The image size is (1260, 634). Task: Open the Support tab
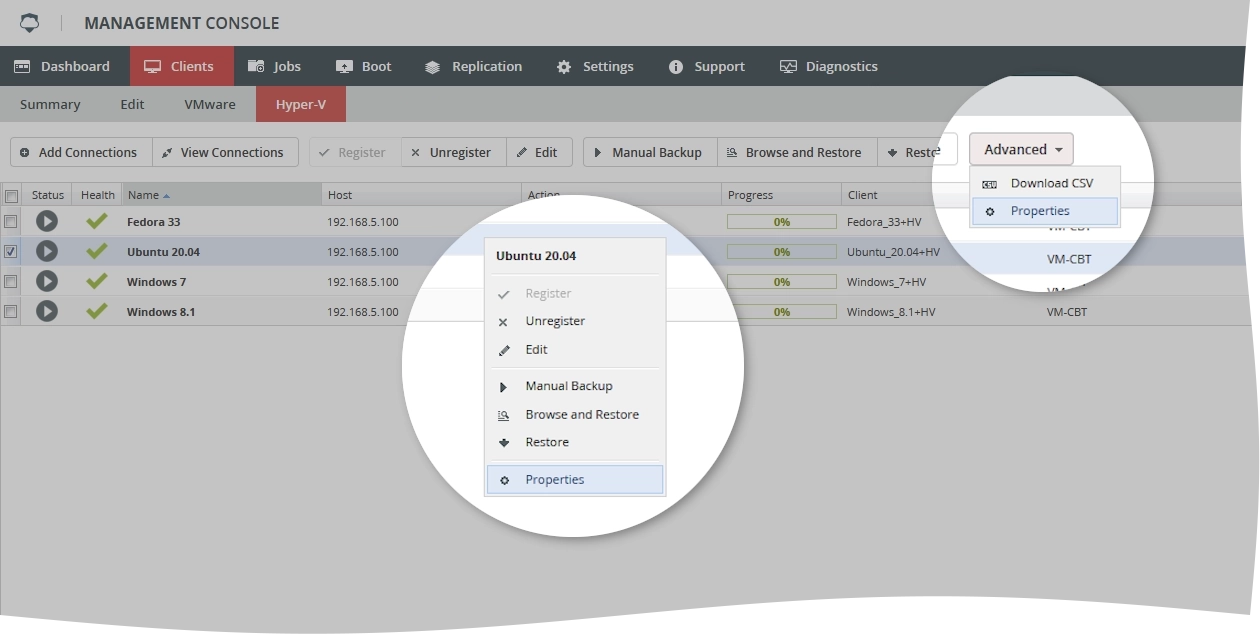coord(706,66)
